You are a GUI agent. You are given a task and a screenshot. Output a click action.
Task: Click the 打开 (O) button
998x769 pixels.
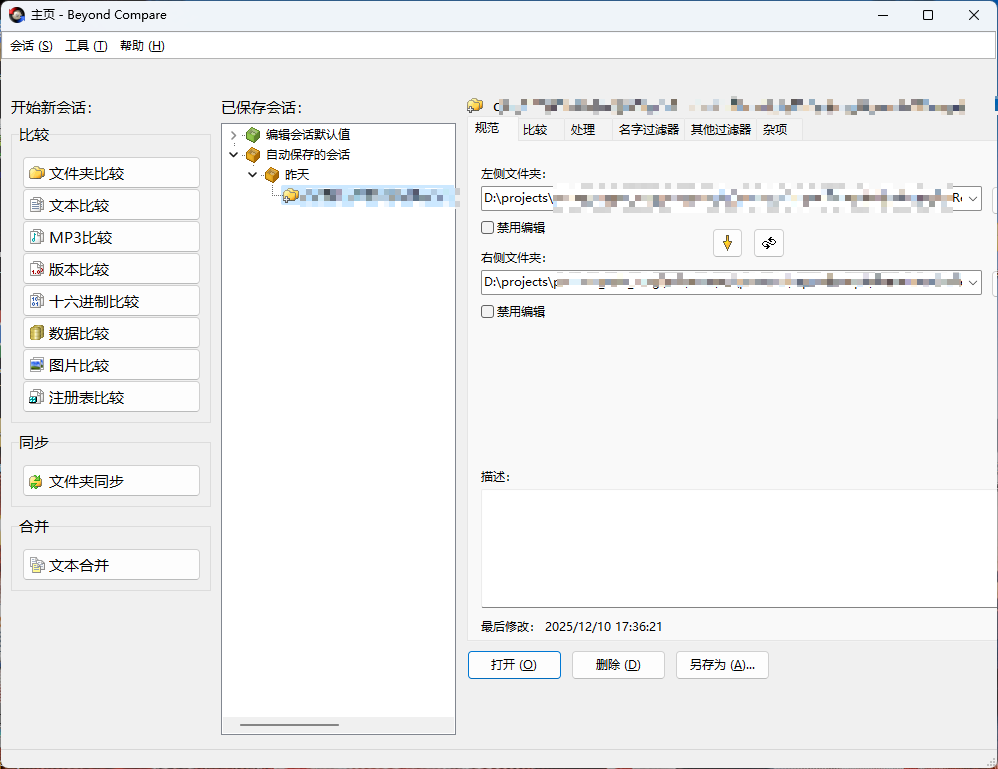coord(514,665)
